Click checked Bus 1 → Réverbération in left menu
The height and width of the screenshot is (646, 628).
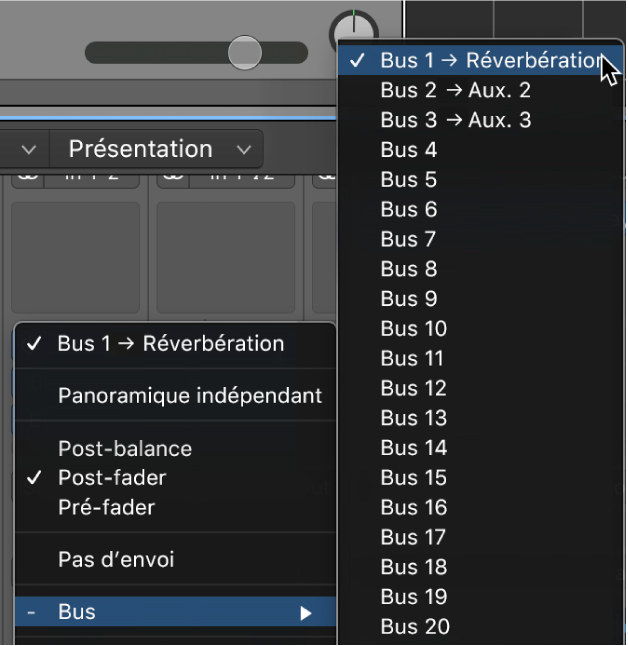170,344
